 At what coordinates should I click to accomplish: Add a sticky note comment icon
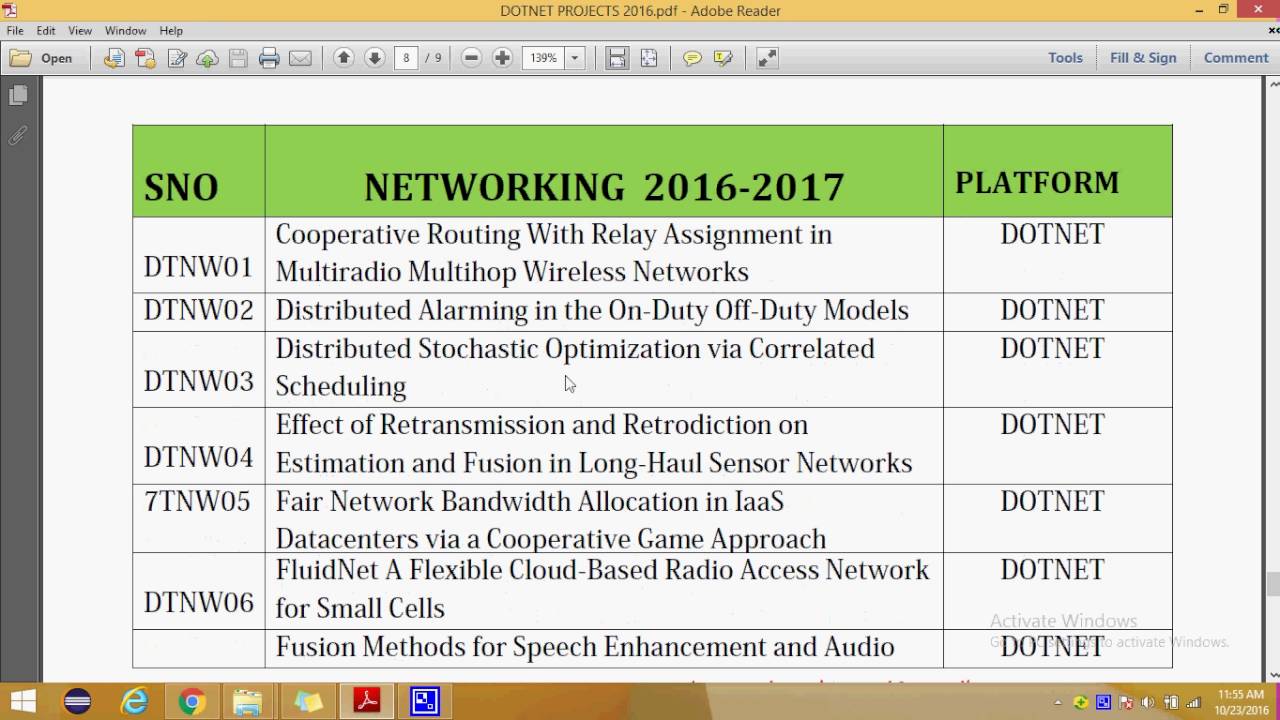692,58
